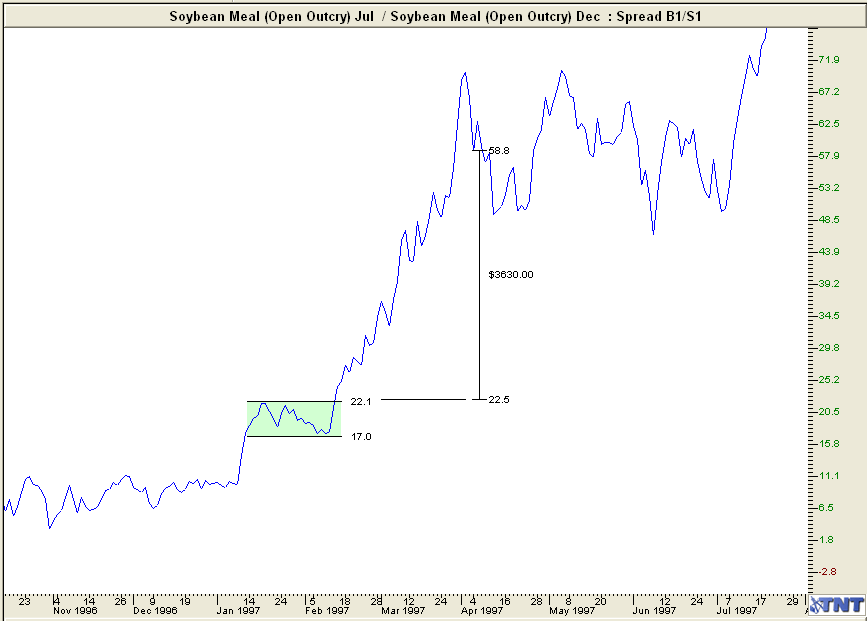
Task: Click the Soybean Meal spread chart title
Action: pyautogui.click(x=435, y=16)
